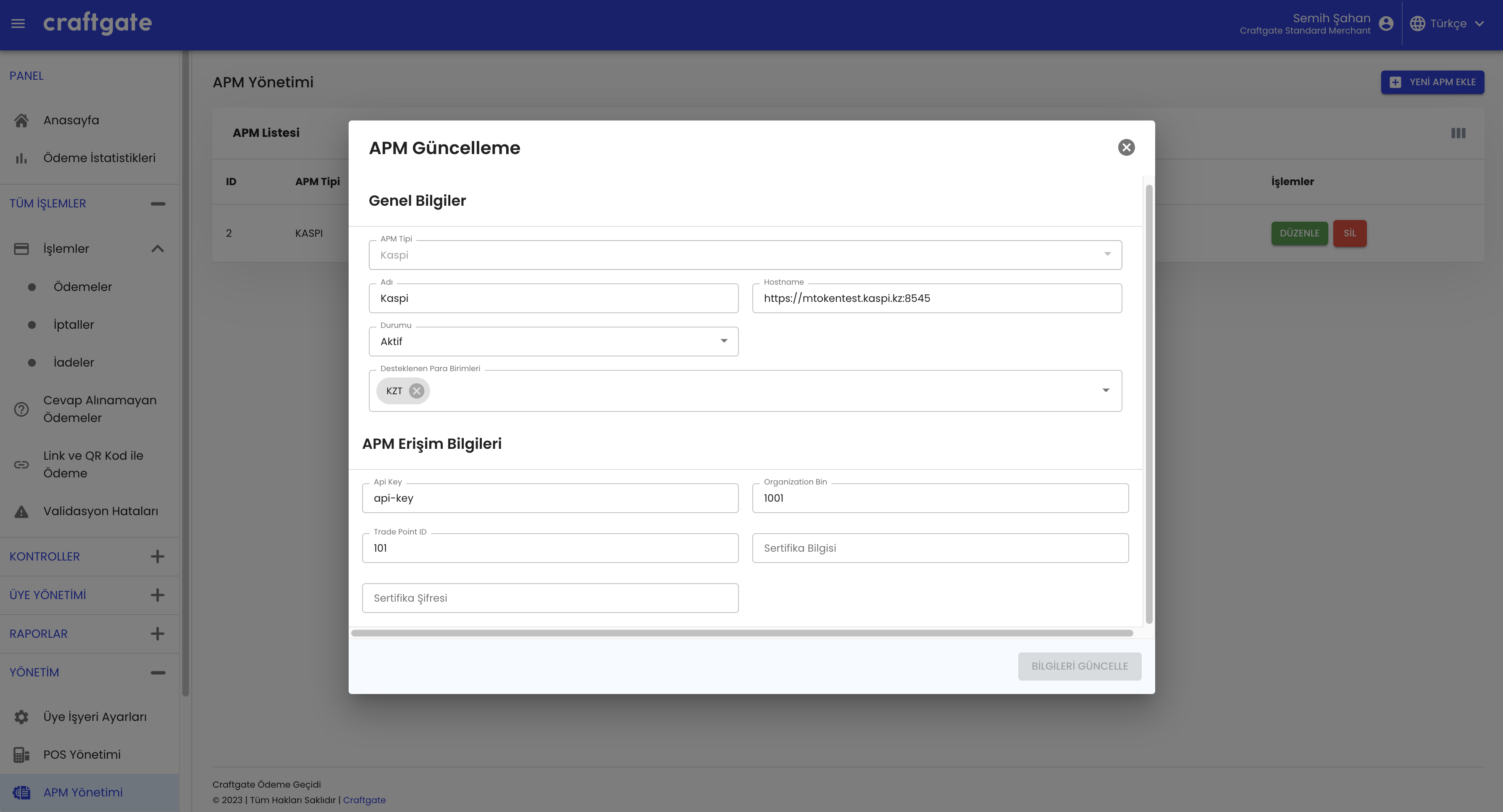Click the card icon beside İşlemler

pyautogui.click(x=21, y=249)
